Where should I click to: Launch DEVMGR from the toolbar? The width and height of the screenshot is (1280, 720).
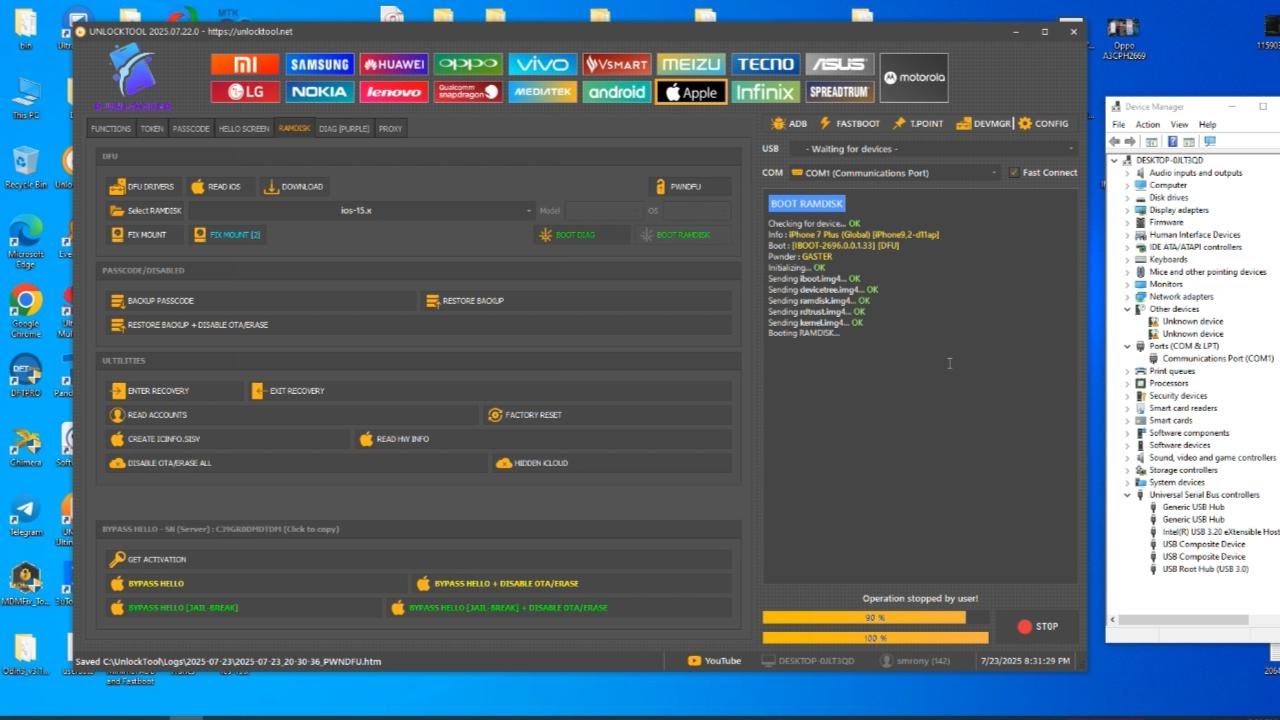984,124
